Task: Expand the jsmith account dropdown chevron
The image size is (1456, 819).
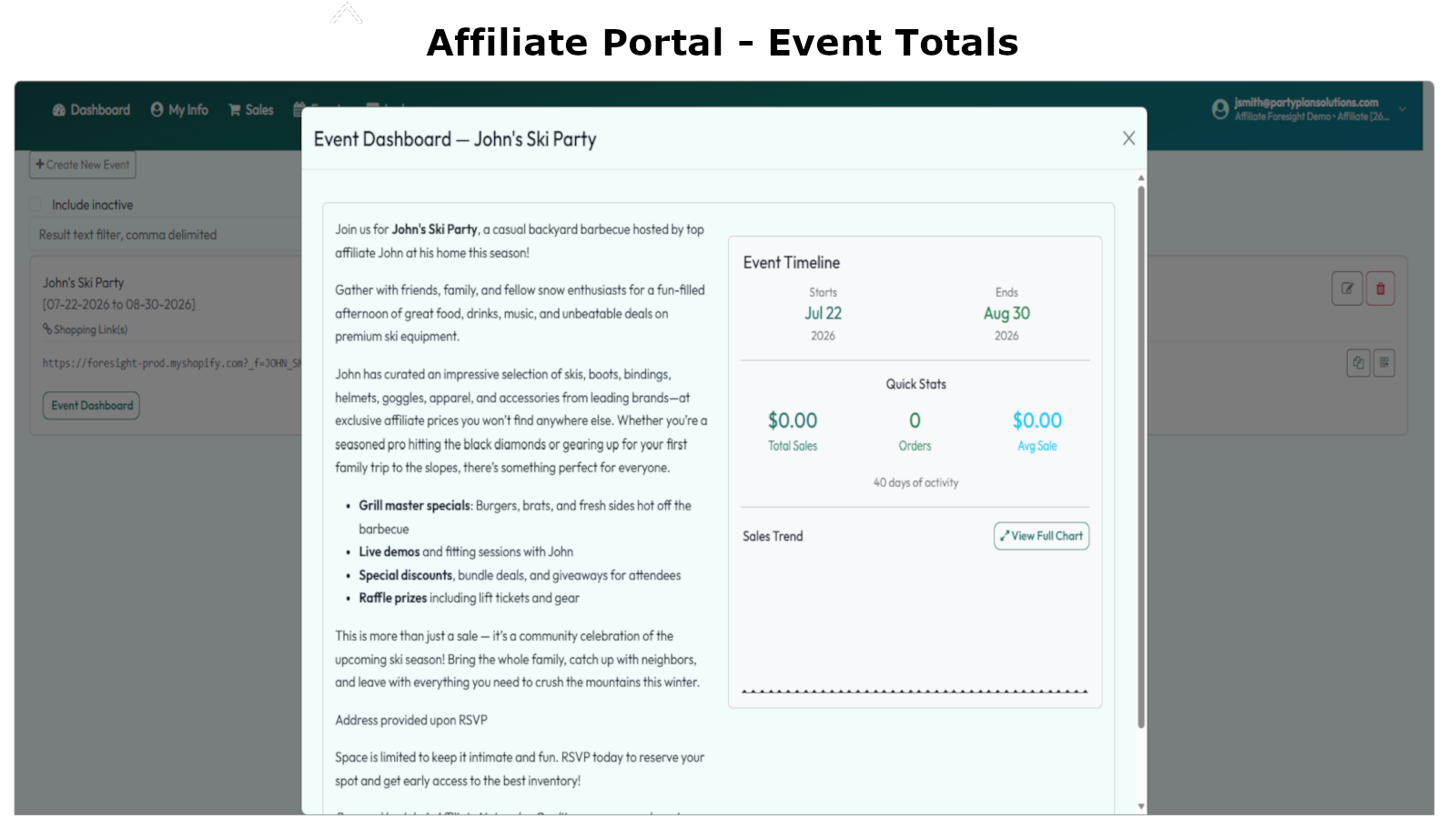Action: 1402,109
